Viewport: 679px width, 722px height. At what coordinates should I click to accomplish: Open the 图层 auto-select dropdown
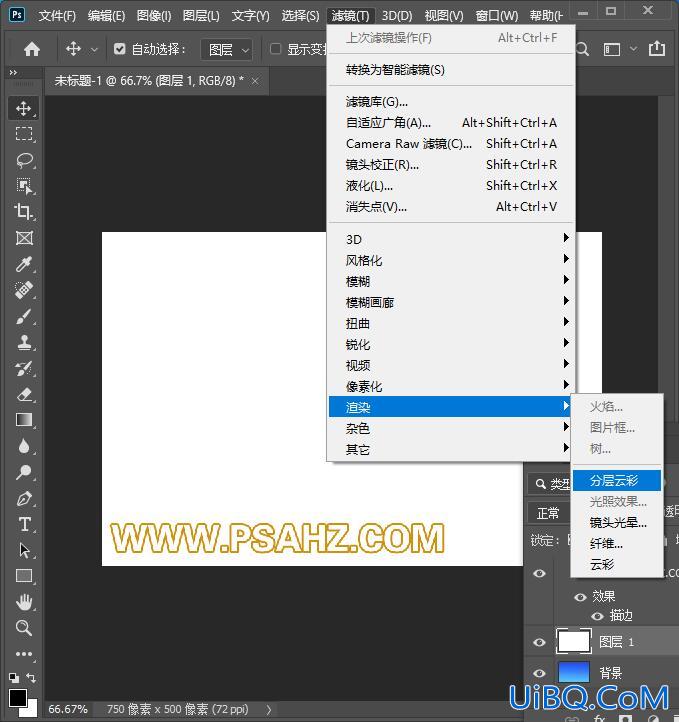tap(226, 49)
